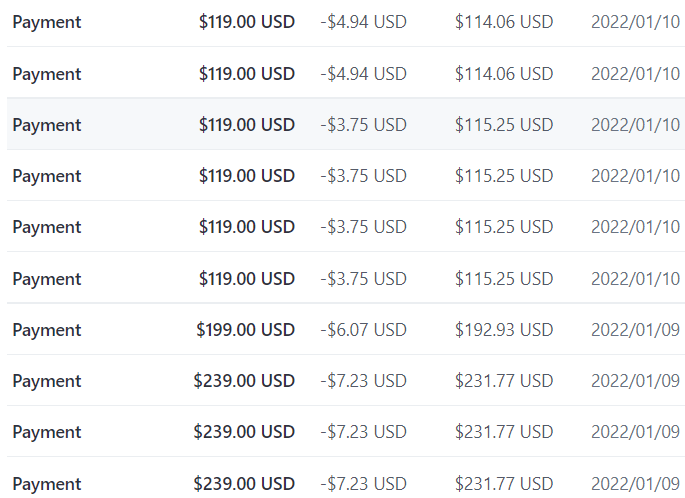Viewport: 685px width, 498px height.
Task: Open the first $239.00 USD payment amount
Action: click(244, 381)
